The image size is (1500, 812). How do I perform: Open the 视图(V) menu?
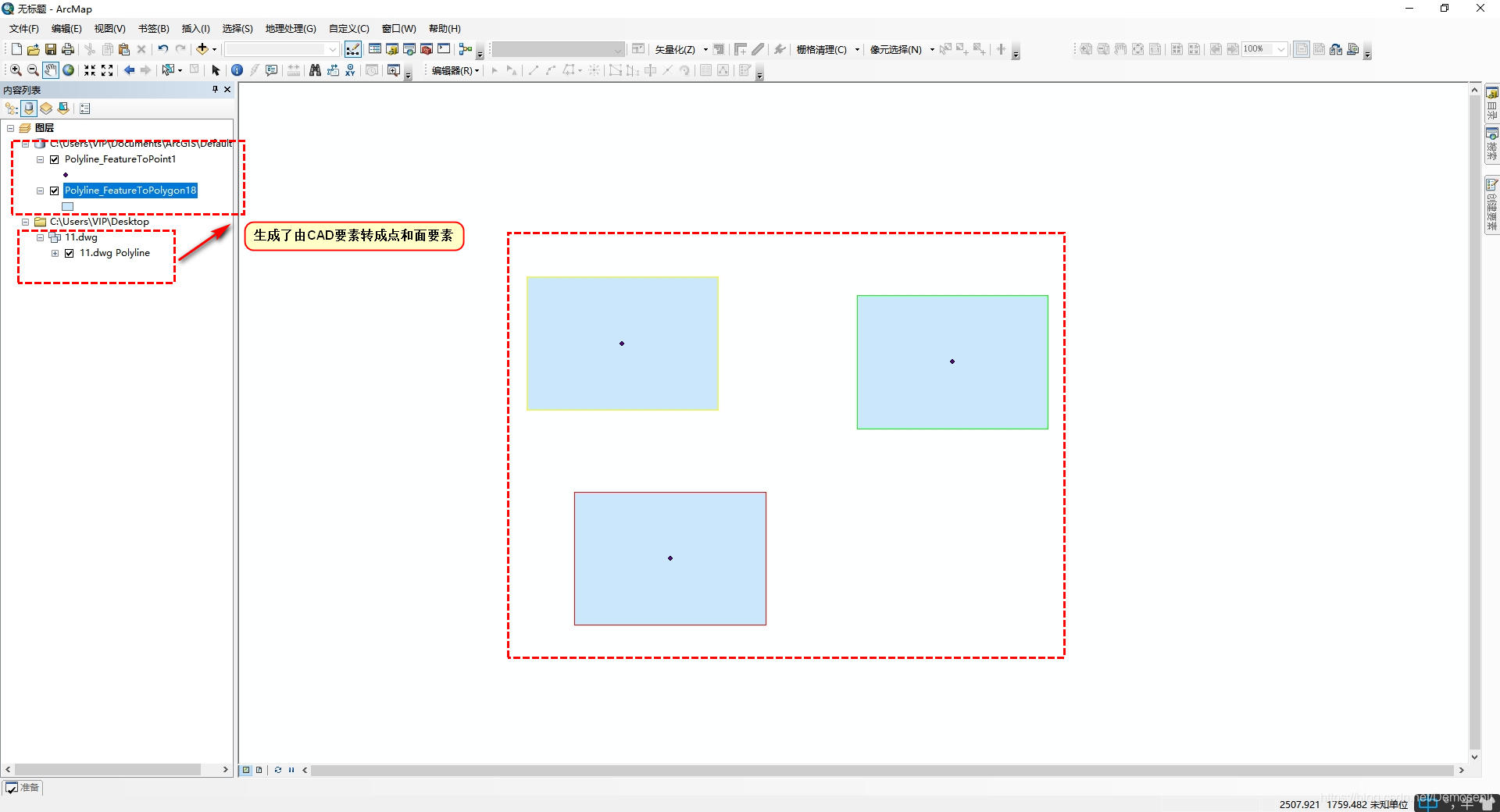tap(110, 29)
